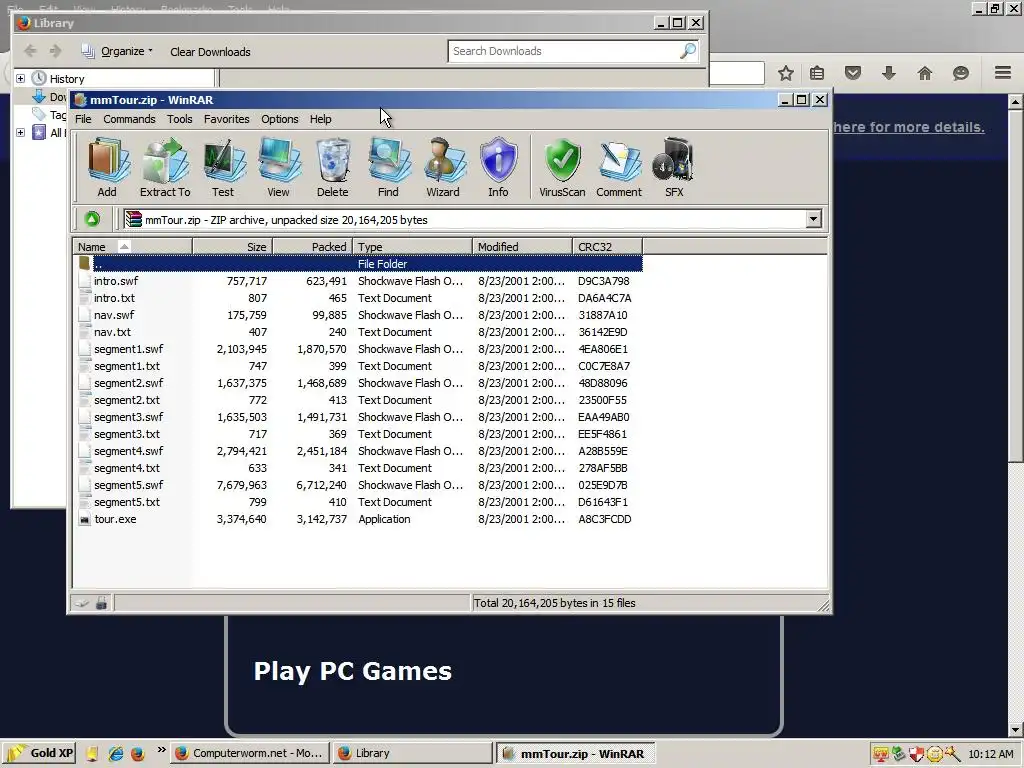Open the Commands menu
Viewport: 1024px width, 768px height.
point(129,119)
